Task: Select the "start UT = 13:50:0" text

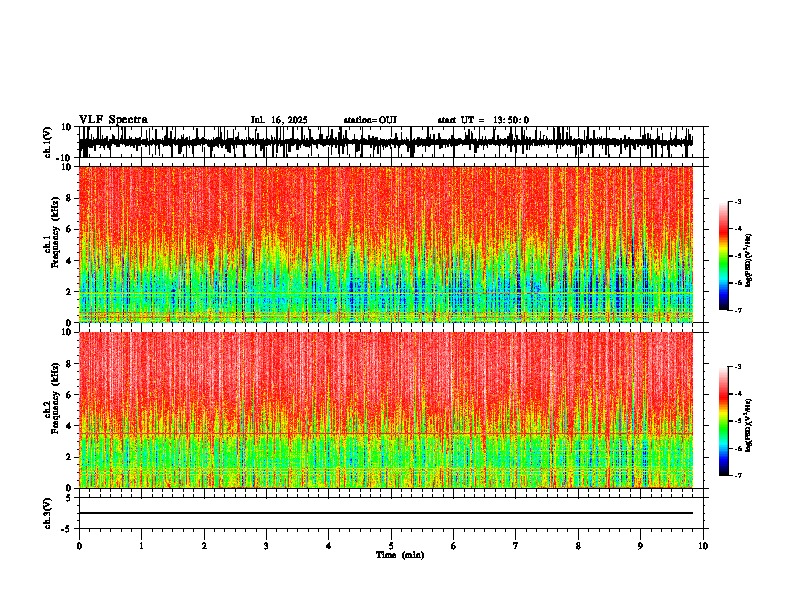Action: pos(483,120)
